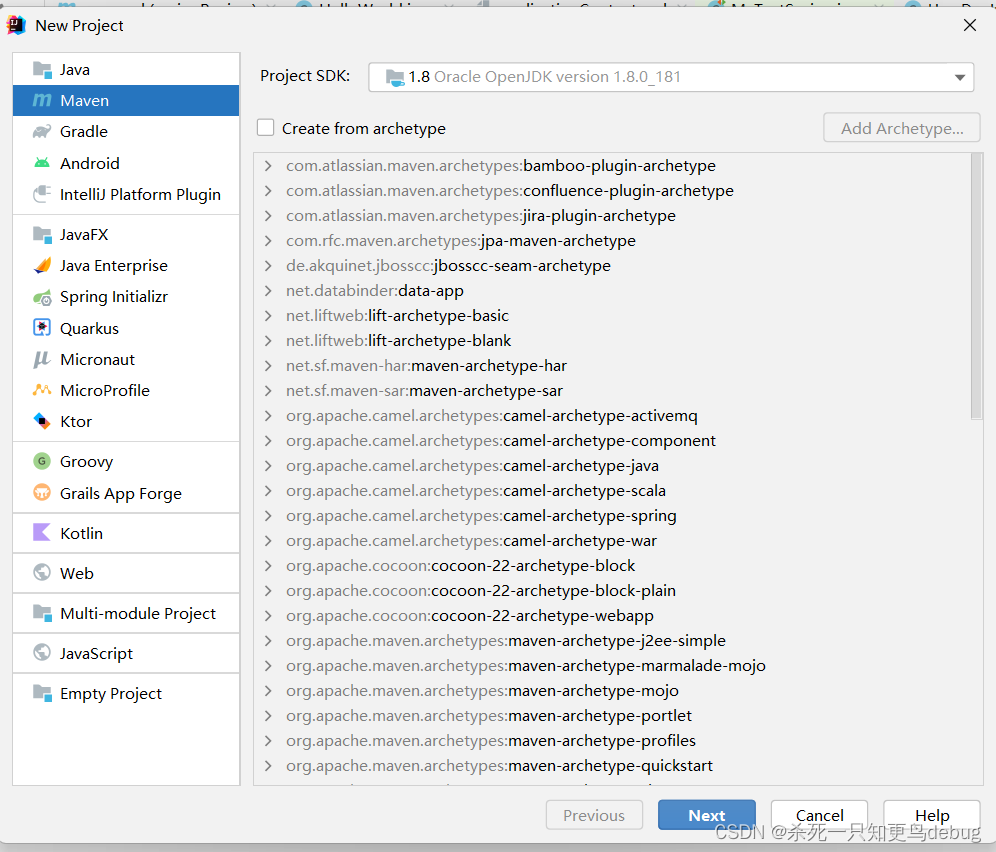Click the Android robot icon
Image resolution: width=996 pixels, height=852 pixels.
point(42,163)
